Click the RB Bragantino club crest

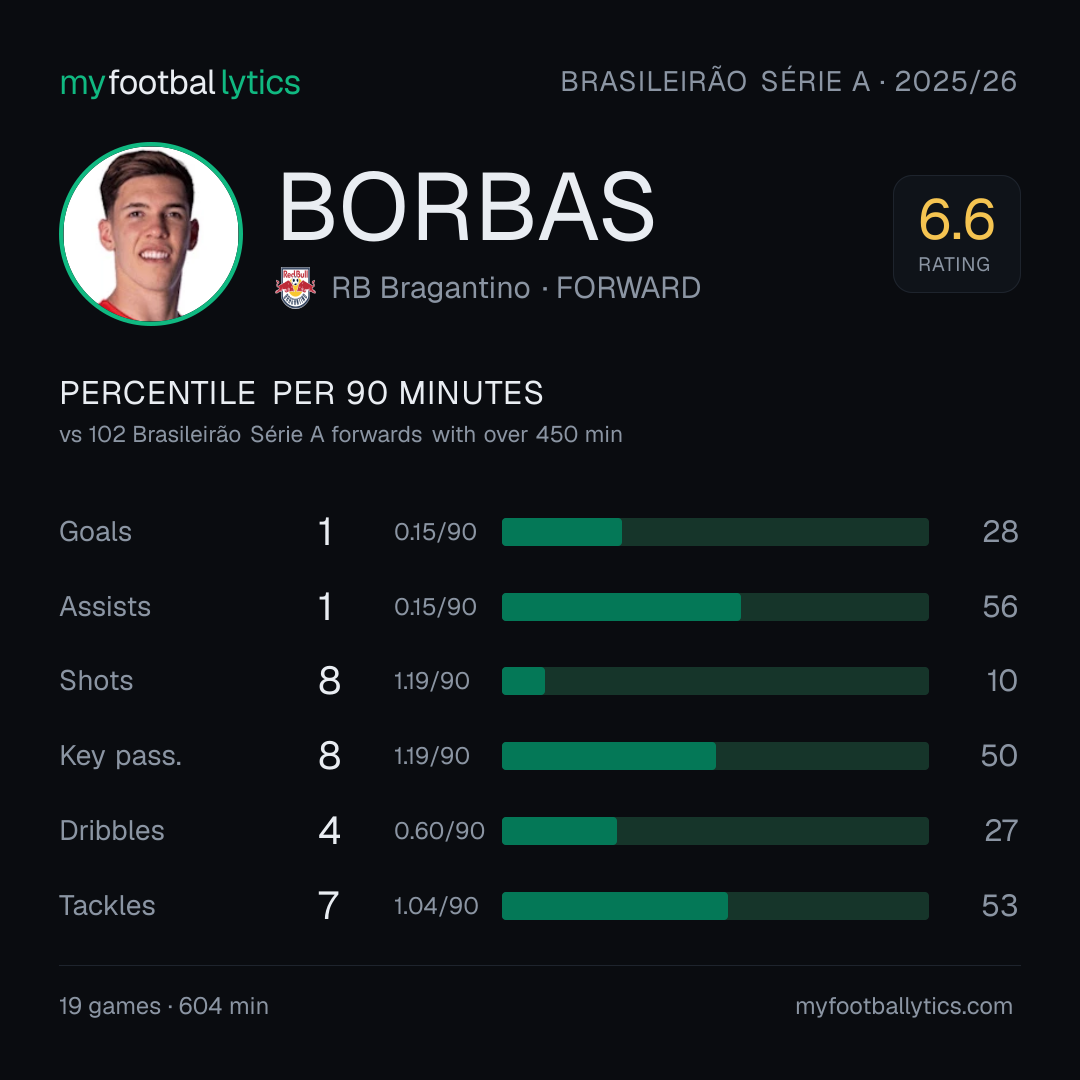point(295,288)
